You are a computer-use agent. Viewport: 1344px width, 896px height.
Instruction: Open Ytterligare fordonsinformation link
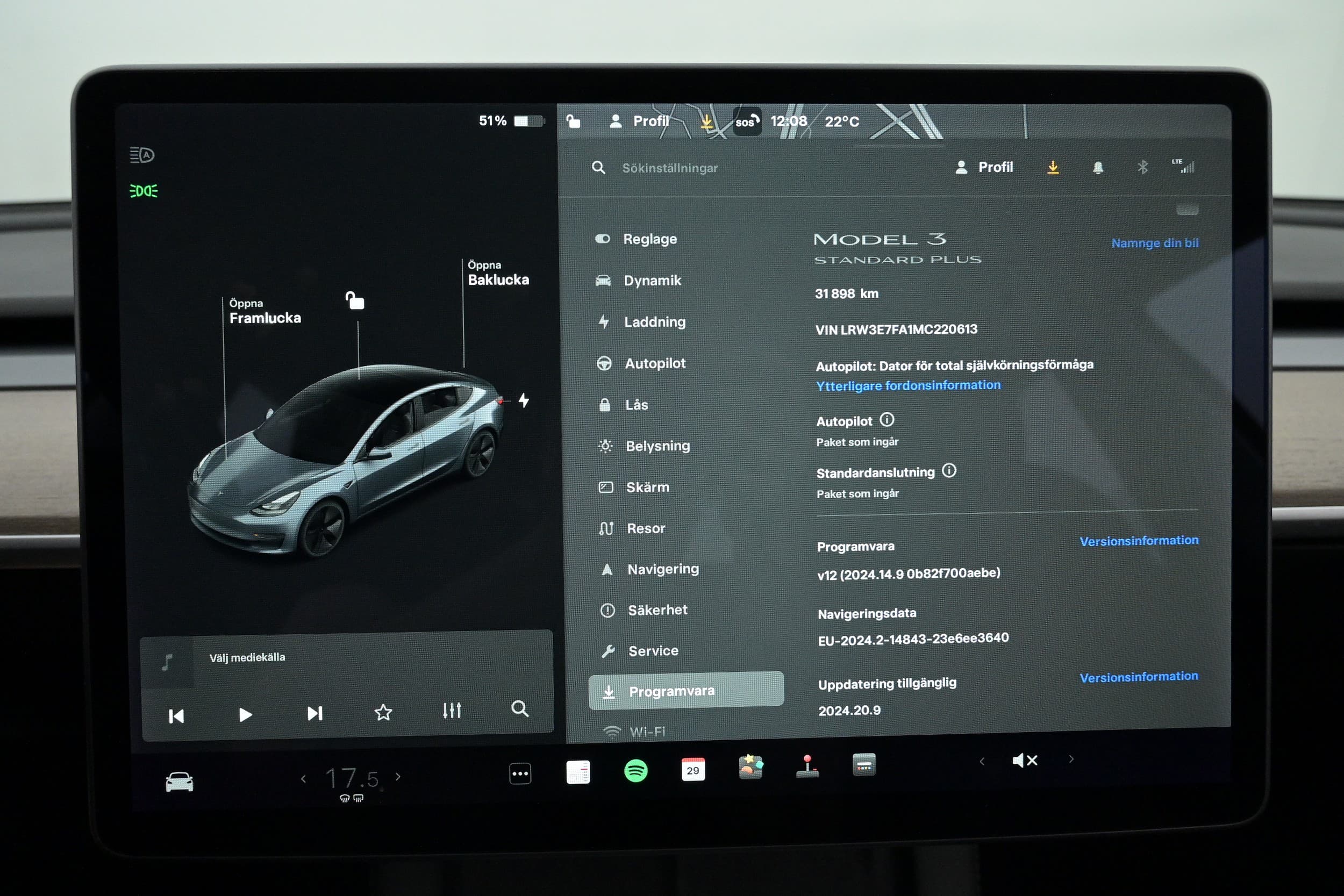pyautogui.click(x=908, y=386)
